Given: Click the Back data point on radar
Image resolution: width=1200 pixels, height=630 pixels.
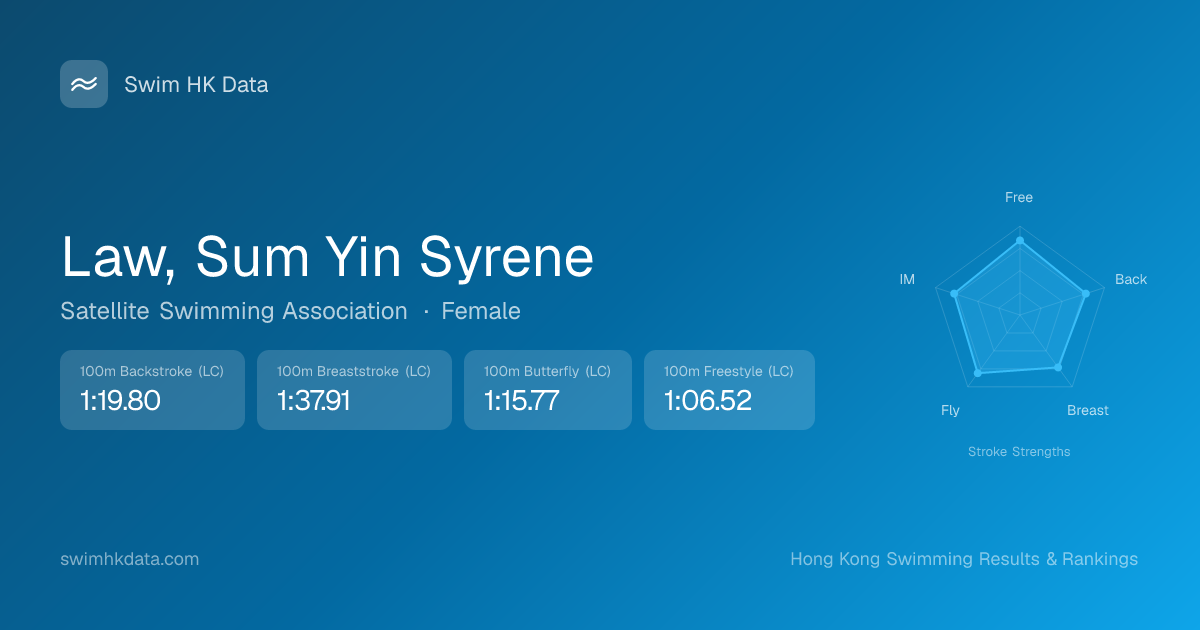Looking at the screenshot, I should pyautogui.click(x=1085, y=294).
